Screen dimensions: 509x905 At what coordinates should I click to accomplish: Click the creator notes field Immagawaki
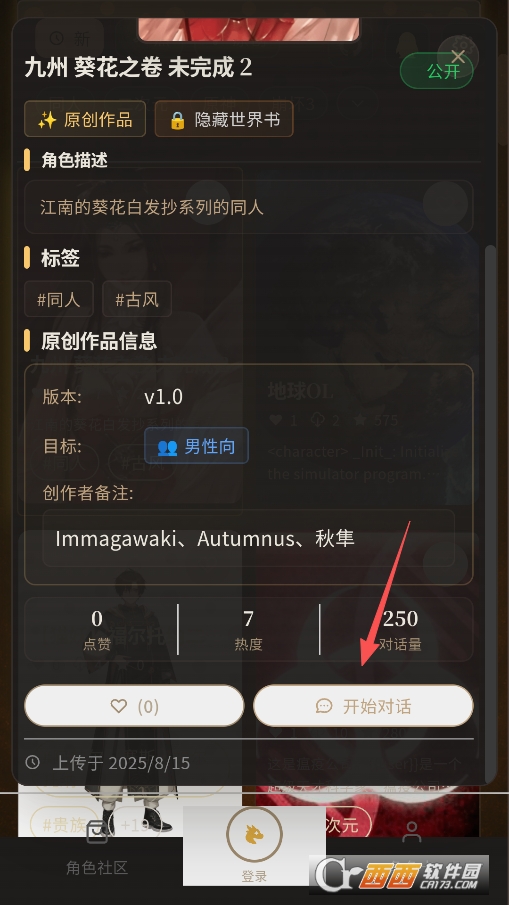point(249,538)
